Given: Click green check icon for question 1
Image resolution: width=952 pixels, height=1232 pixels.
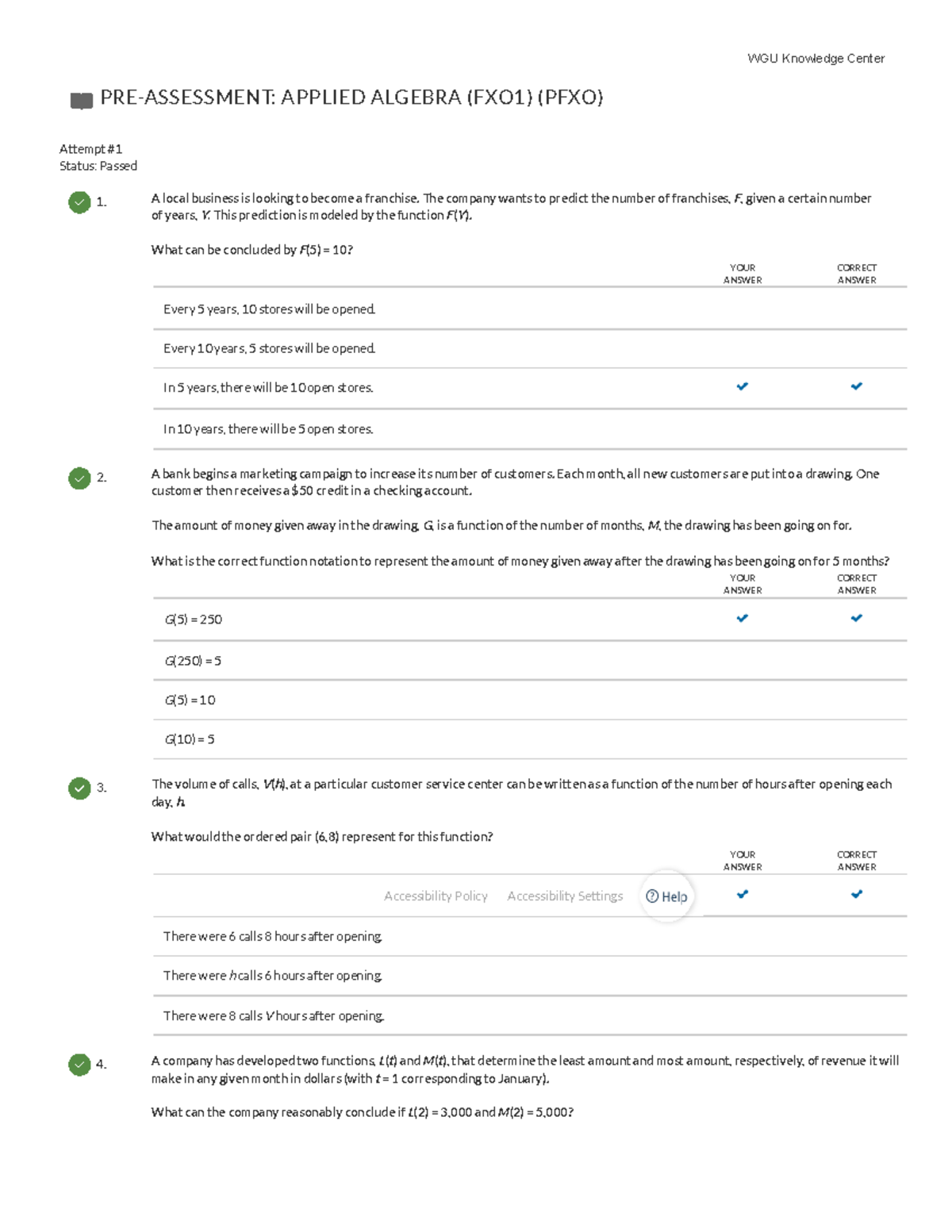Looking at the screenshot, I should 79,202.
